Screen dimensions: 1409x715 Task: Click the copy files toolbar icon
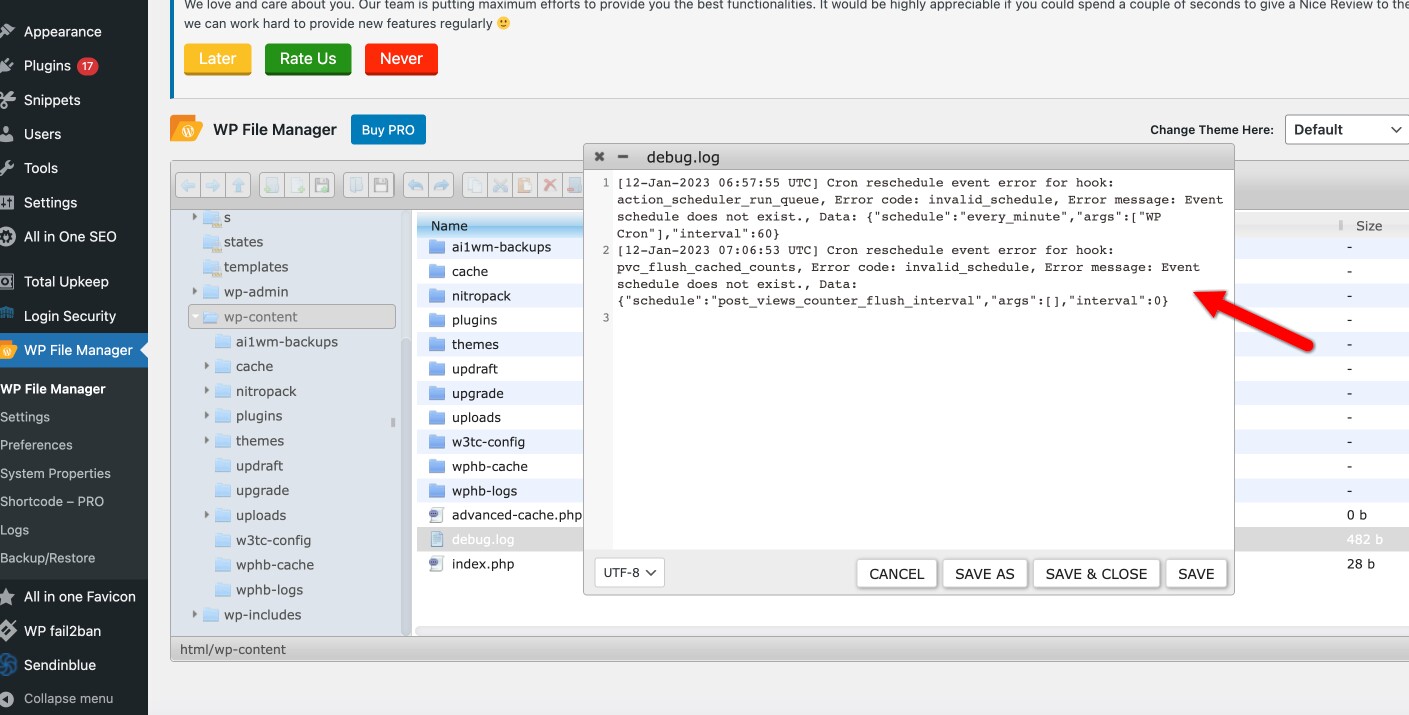(x=475, y=185)
